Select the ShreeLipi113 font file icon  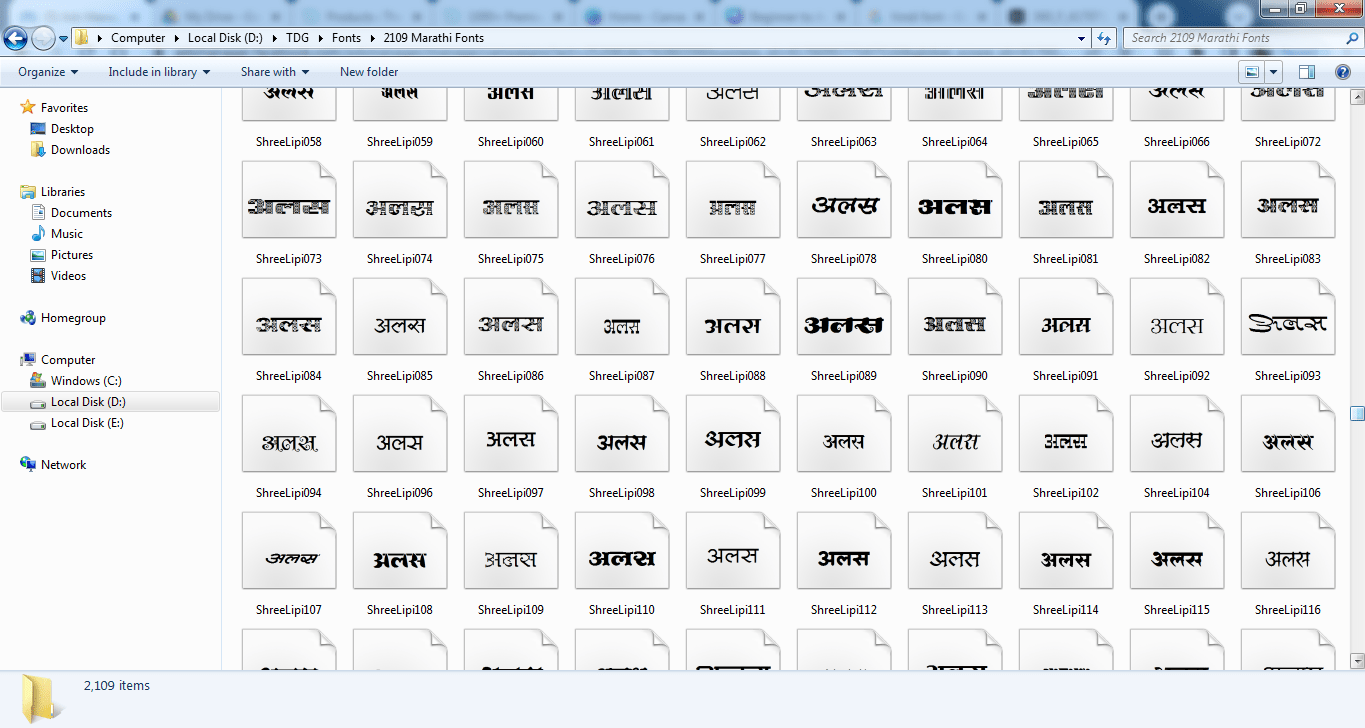tap(955, 551)
